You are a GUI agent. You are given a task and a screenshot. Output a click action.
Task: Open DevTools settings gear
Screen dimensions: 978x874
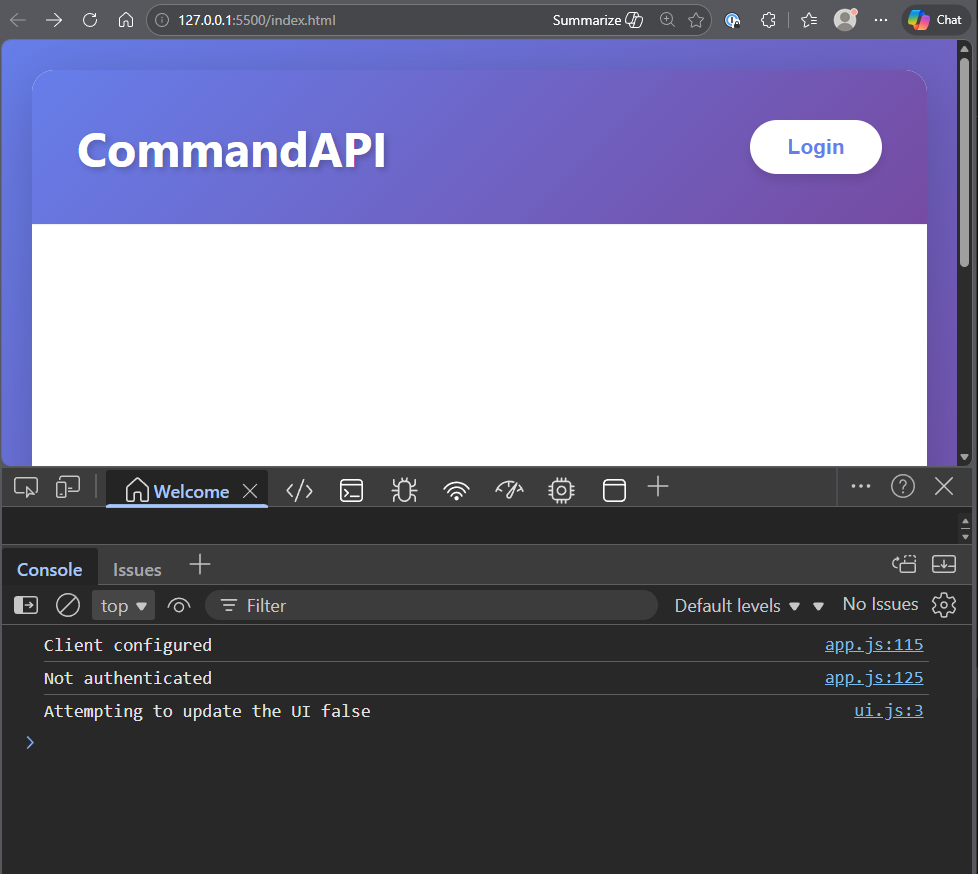tap(943, 604)
